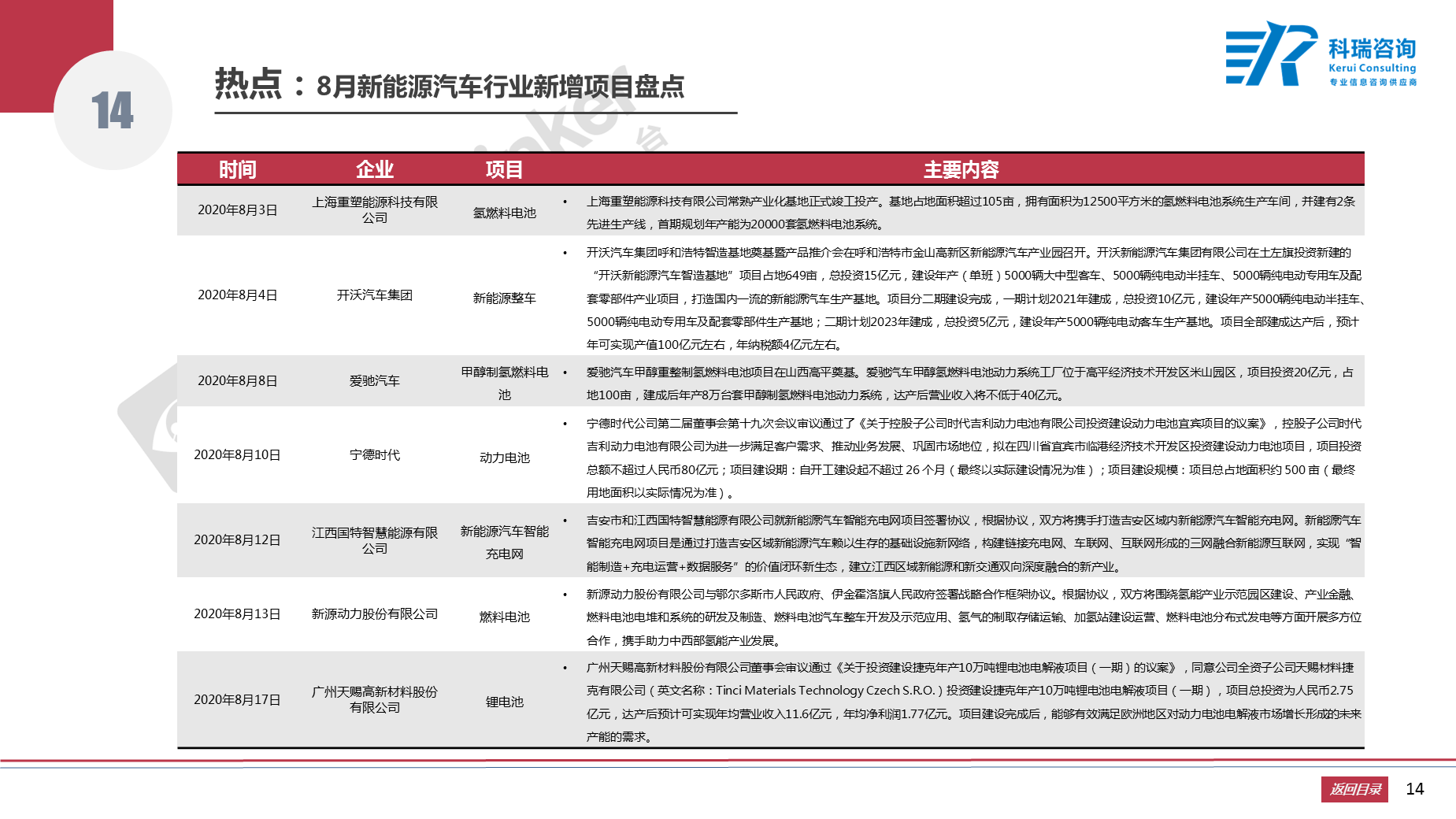
Task: Select the date cell 2020年8月12日
Action: pos(238,540)
